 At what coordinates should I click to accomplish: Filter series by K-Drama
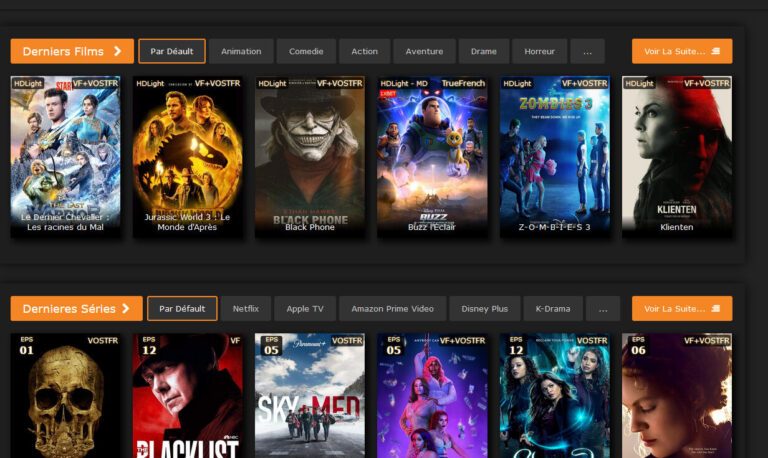(552, 309)
